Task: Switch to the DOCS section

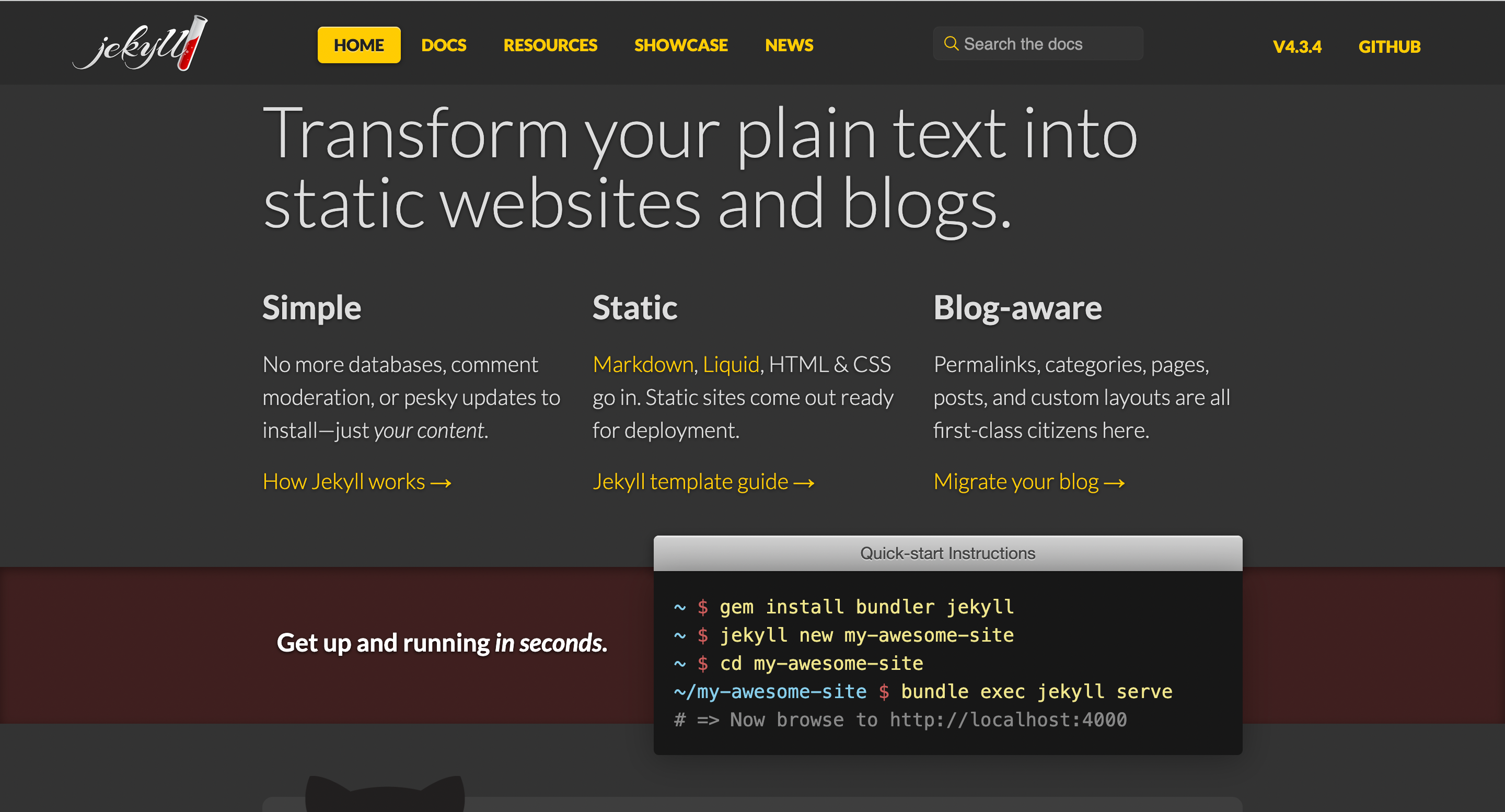Action: pyautogui.click(x=444, y=45)
